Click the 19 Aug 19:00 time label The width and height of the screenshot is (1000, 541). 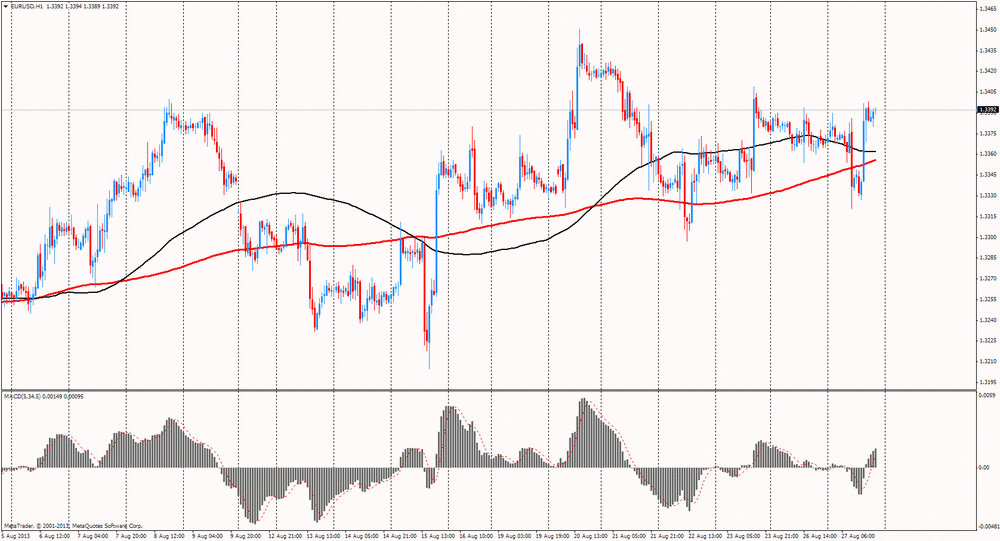click(x=552, y=537)
